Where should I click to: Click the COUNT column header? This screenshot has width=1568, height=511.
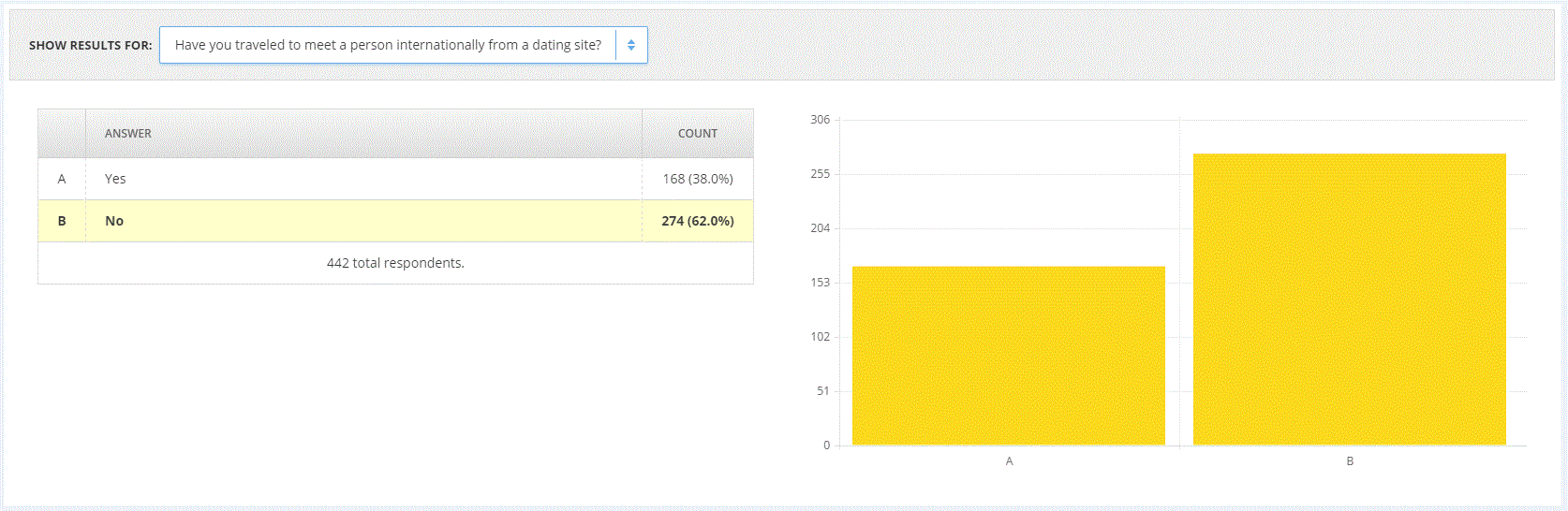point(698,134)
